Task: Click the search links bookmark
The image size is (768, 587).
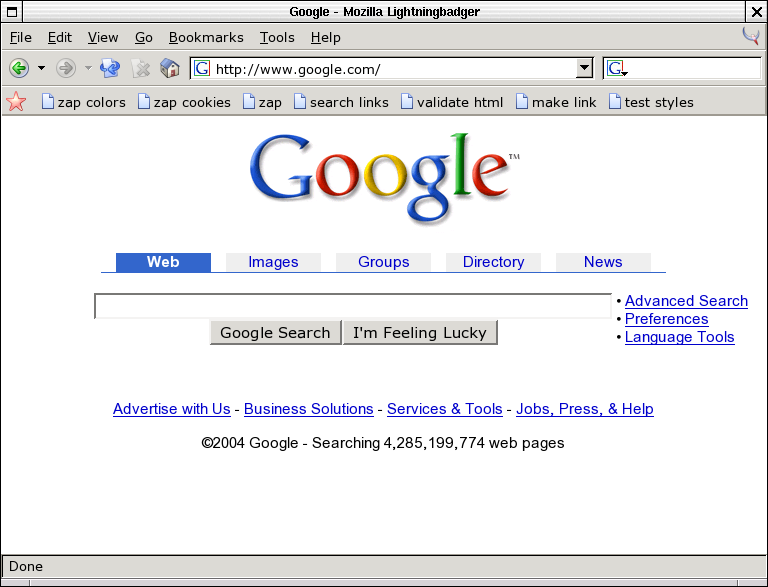Action: pyautogui.click(x=341, y=102)
